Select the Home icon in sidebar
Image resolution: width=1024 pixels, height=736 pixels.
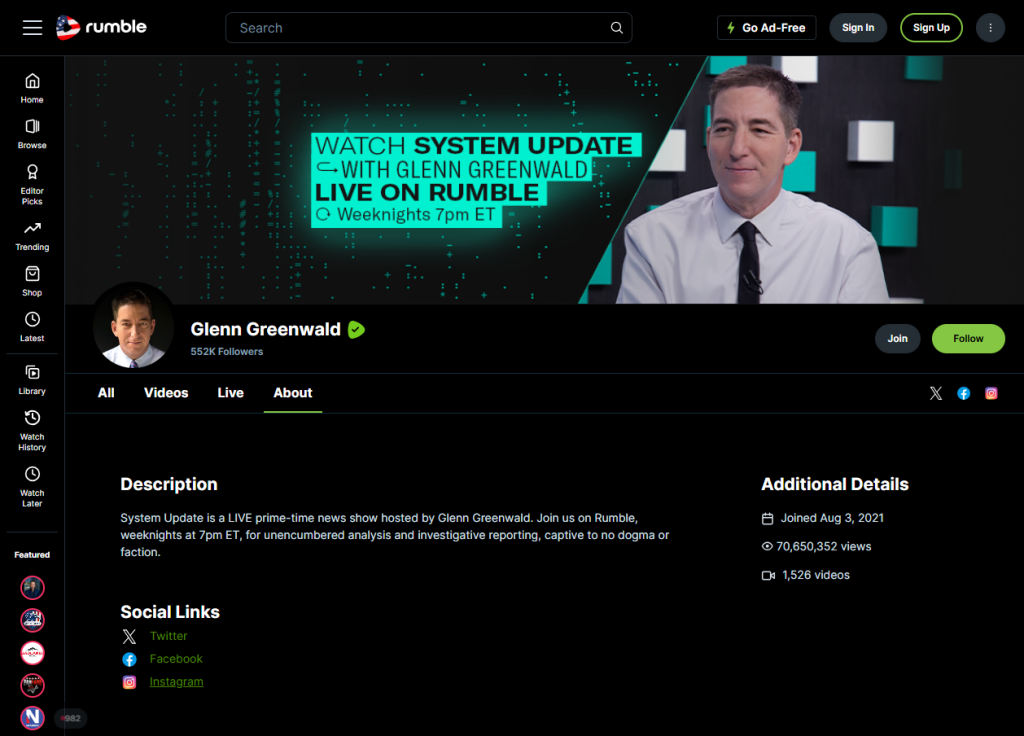tap(31, 82)
